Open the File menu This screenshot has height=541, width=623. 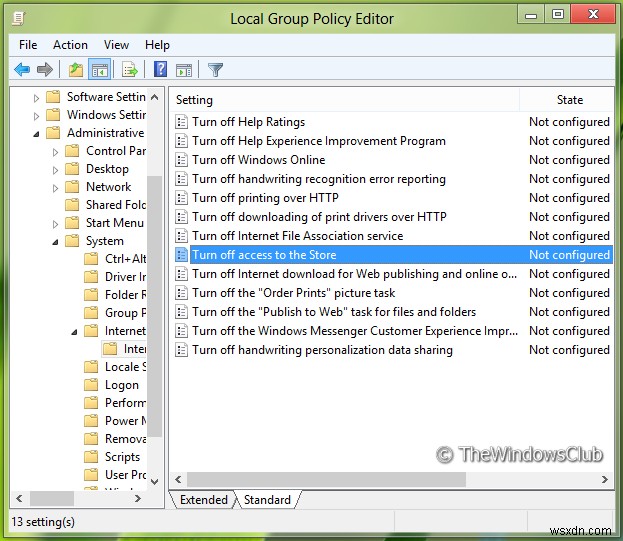pos(28,45)
